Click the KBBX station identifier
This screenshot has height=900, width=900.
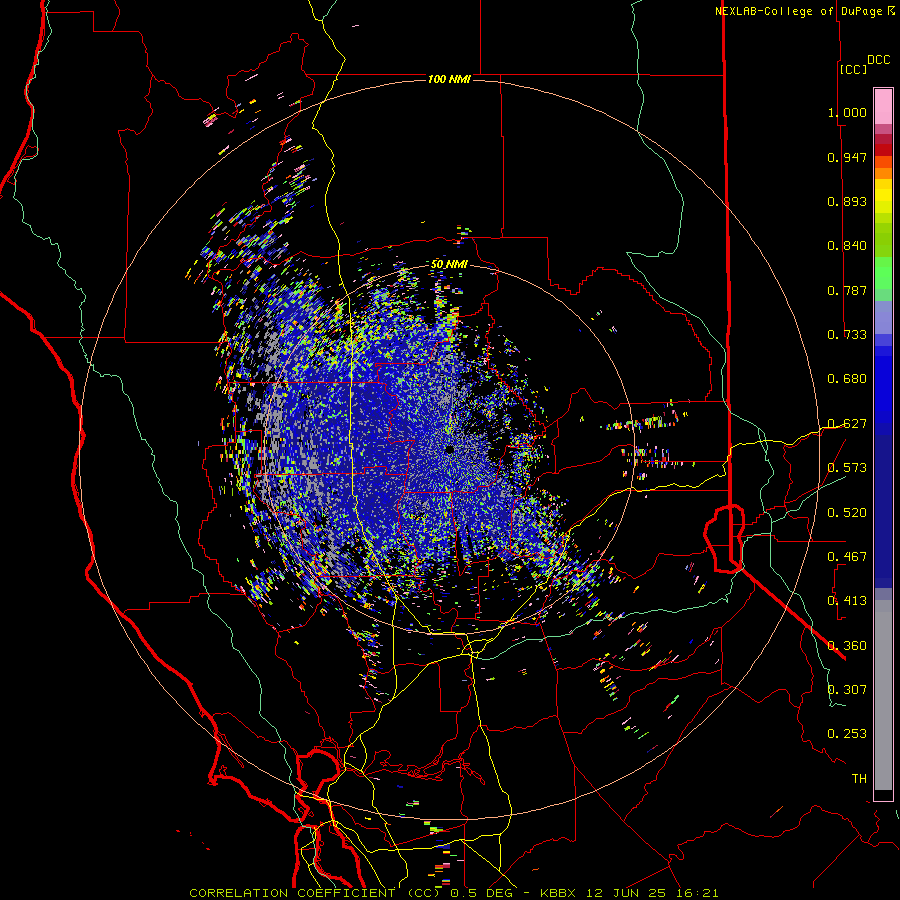557,893
